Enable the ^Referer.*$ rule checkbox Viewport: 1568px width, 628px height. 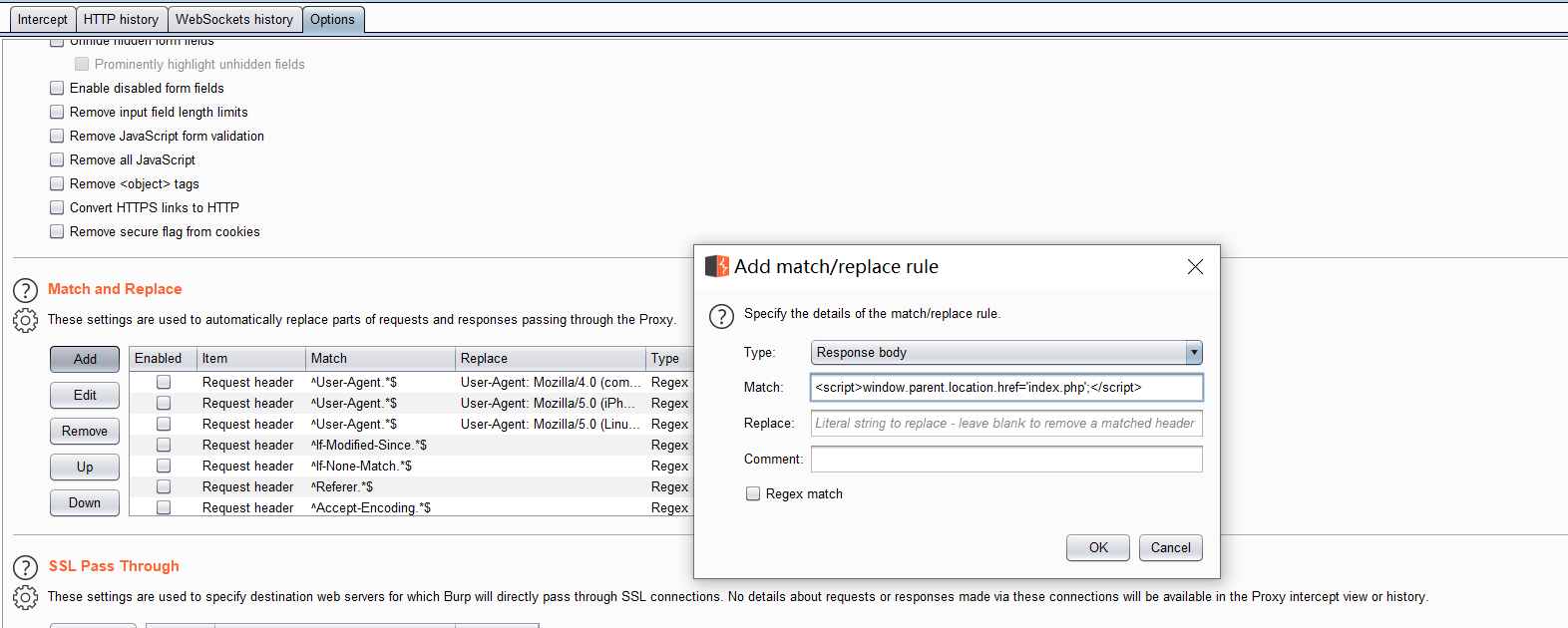(x=164, y=486)
